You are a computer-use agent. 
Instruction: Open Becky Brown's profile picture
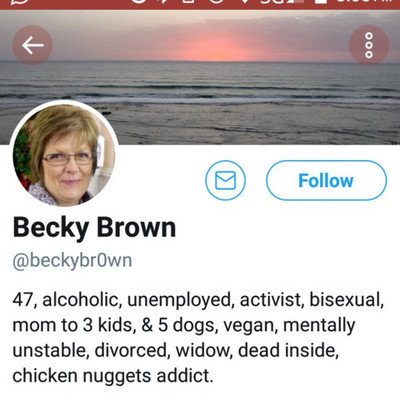click(x=64, y=154)
